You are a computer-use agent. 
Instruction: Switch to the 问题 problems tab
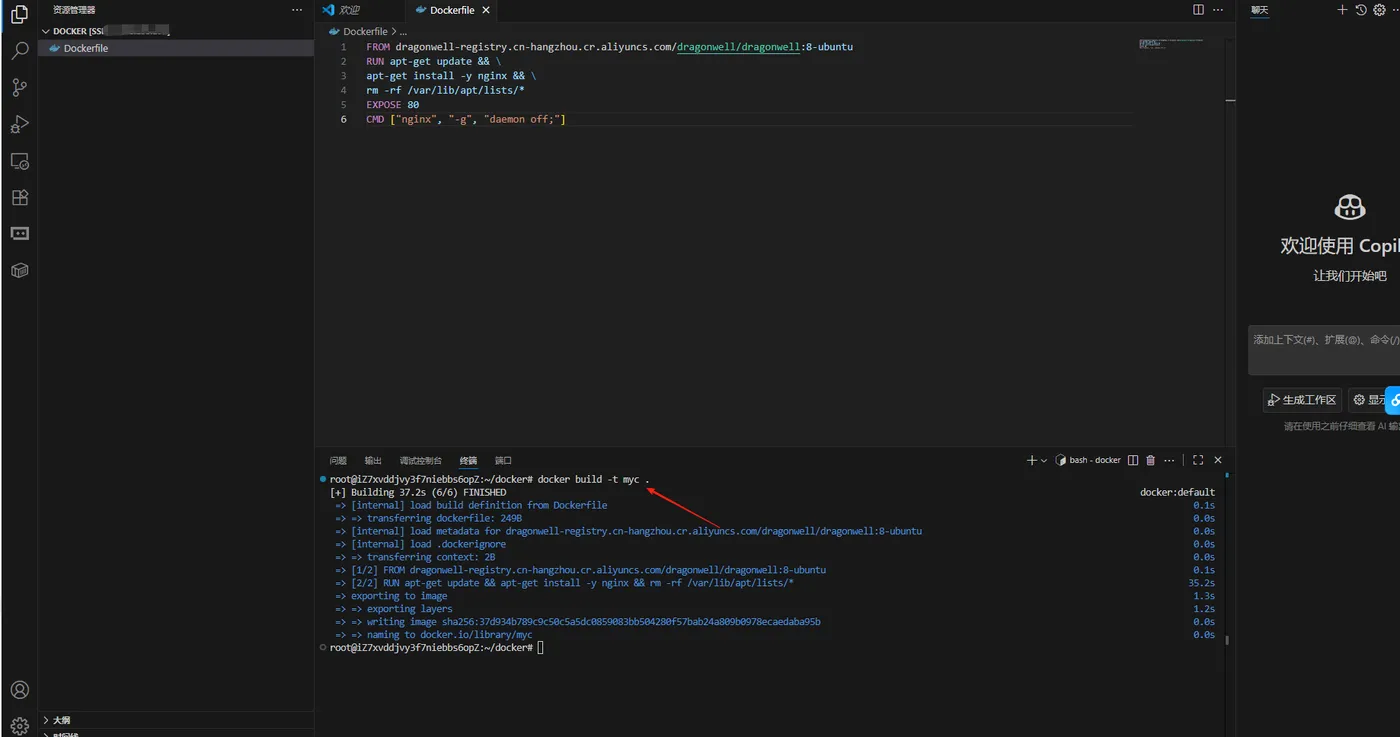(x=338, y=460)
